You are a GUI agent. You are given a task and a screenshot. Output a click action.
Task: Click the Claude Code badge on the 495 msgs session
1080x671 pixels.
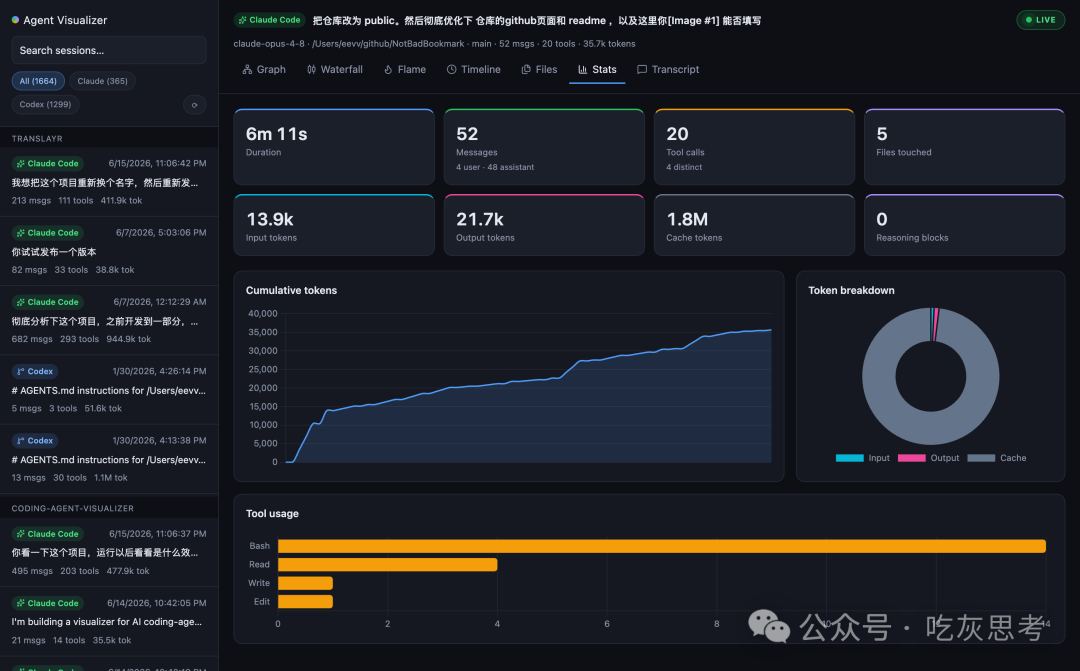pyautogui.click(x=48, y=534)
